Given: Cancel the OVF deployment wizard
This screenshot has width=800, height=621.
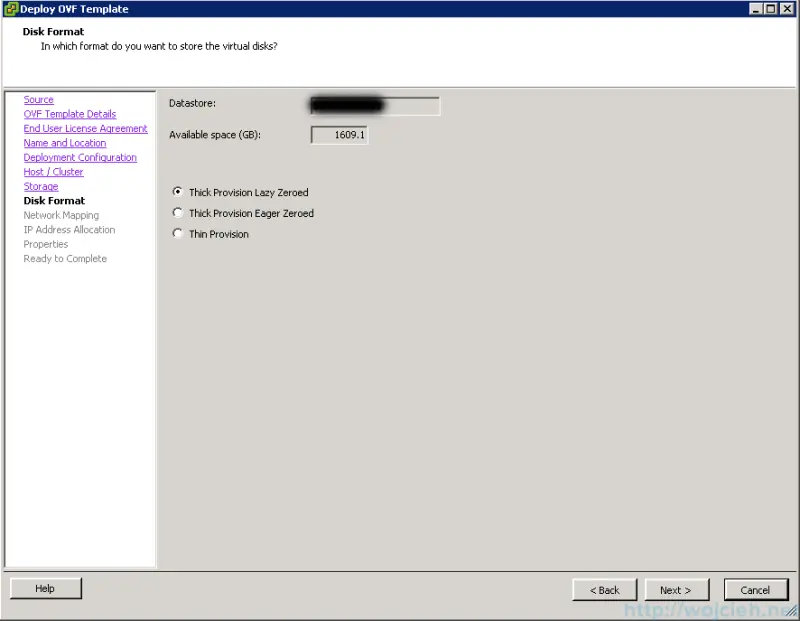Looking at the screenshot, I should point(756,590).
